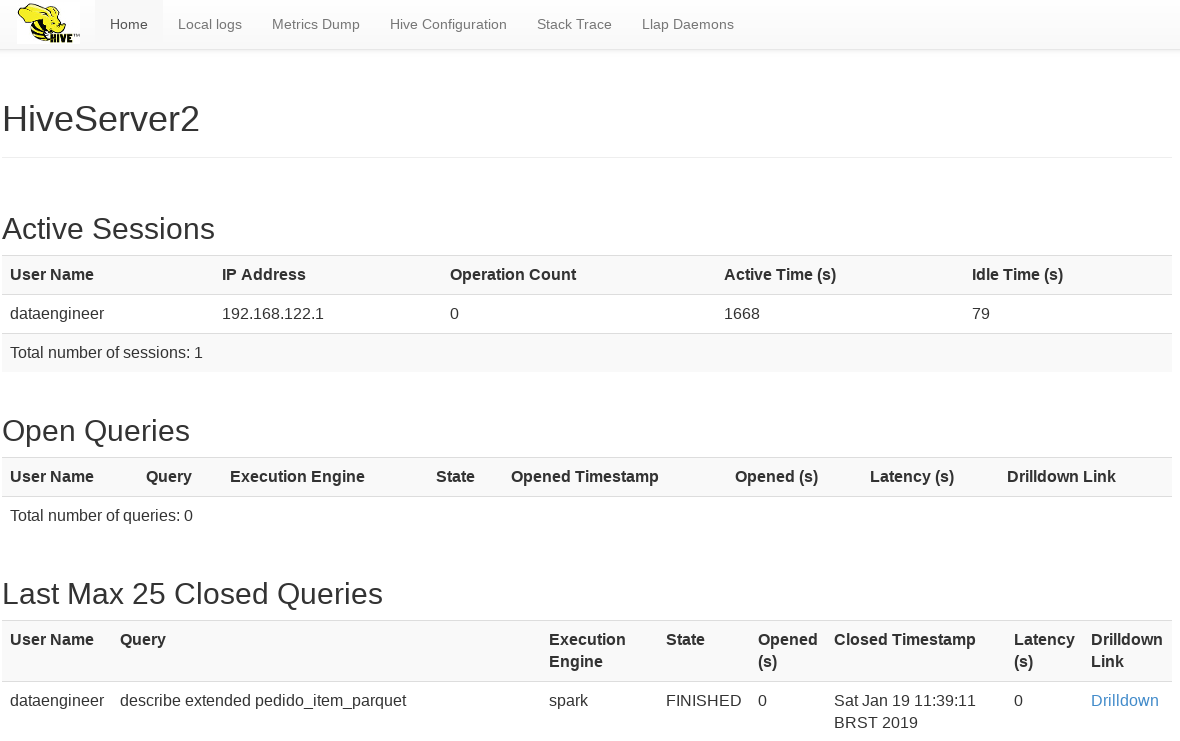Select IP address 192.168.122.1
1180x741 pixels.
[x=272, y=314]
